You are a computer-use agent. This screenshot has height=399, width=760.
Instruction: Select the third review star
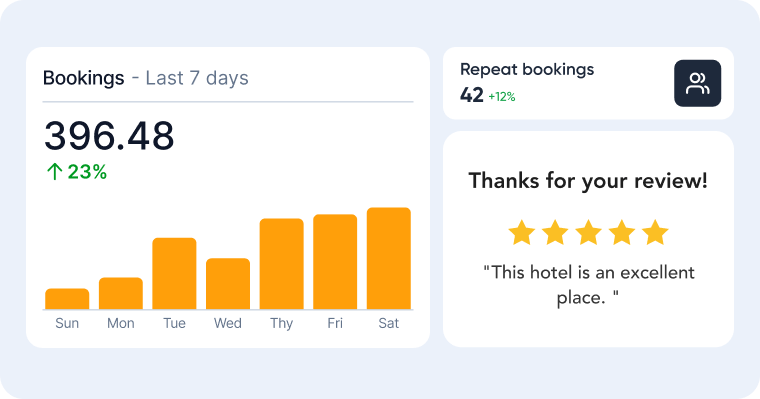(x=588, y=232)
